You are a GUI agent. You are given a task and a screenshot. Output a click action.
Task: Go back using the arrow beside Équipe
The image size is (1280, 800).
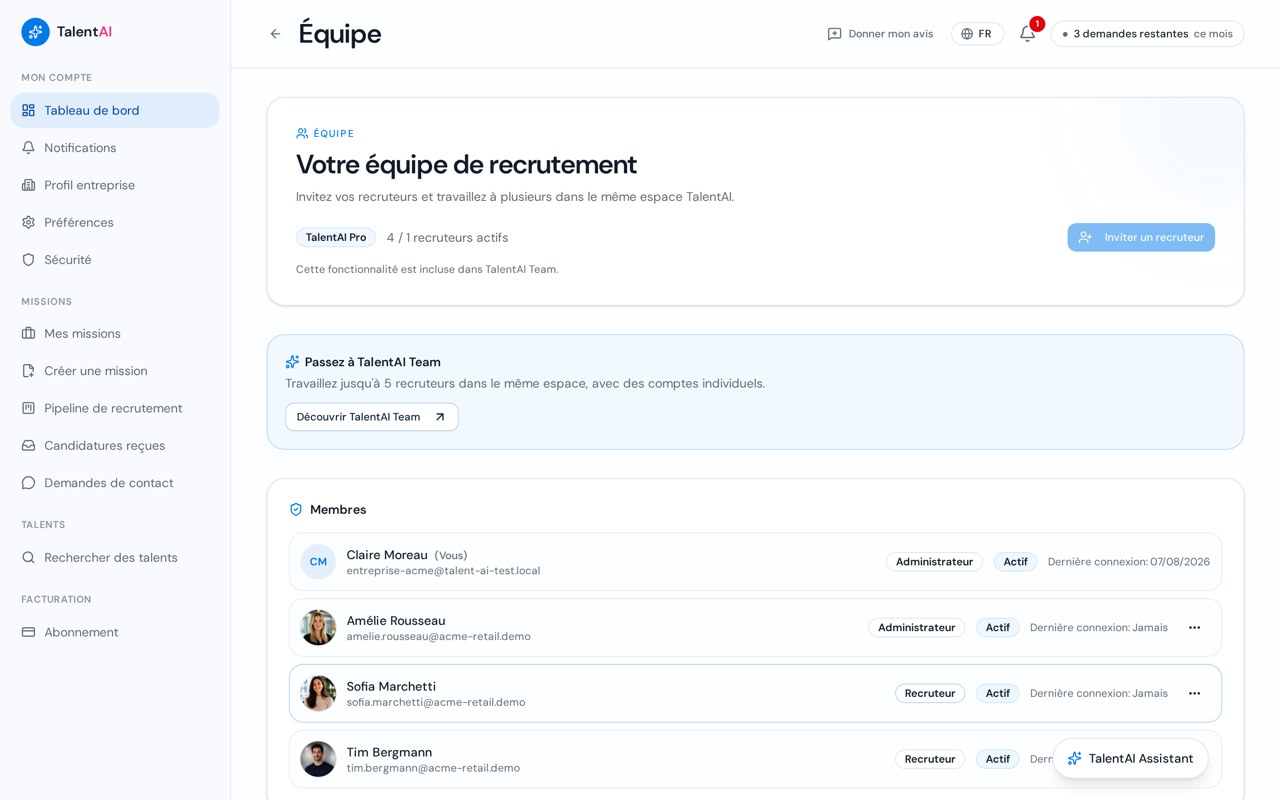(x=275, y=34)
